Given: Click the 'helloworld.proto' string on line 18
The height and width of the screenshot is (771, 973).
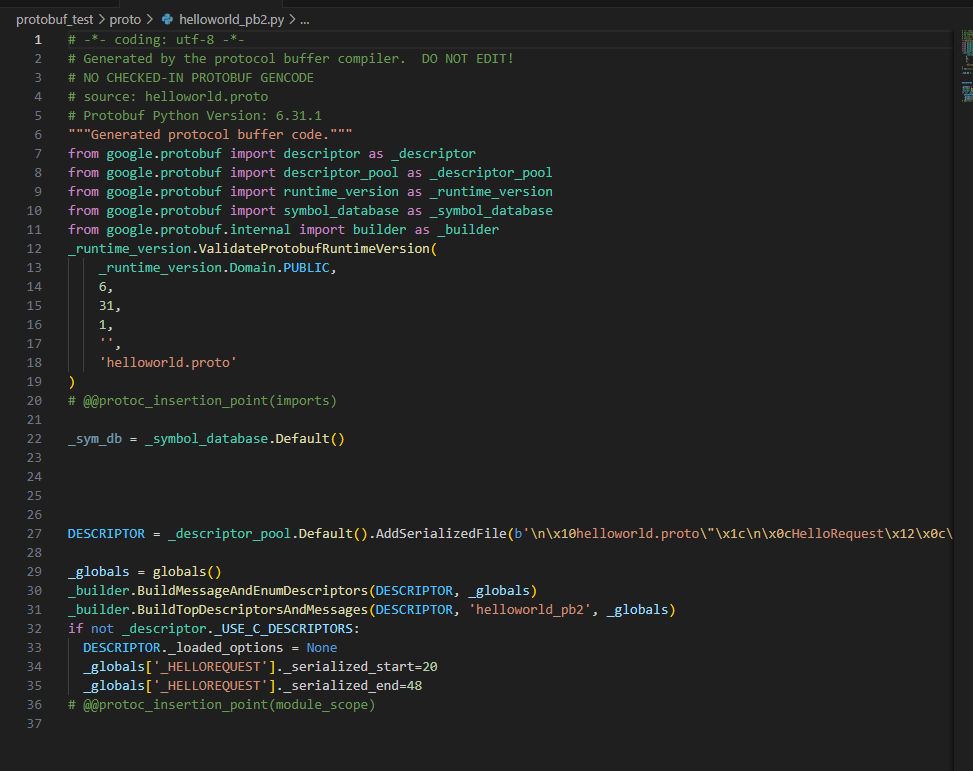Looking at the screenshot, I should tap(167, 362).
